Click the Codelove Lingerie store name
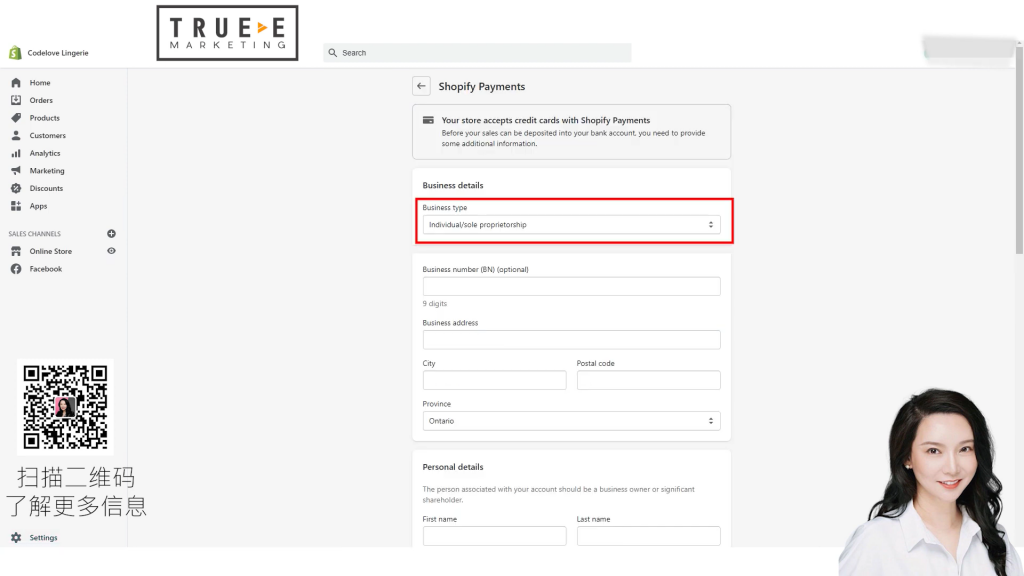Image resolution: width=1024 pixels, height=576 pixels. 58,53
